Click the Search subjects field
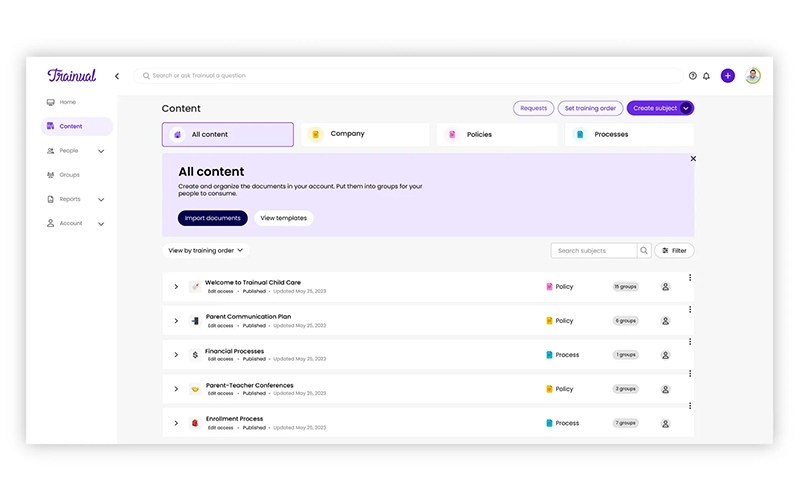This screenshot has height=500, width=800. coord(594,251)
